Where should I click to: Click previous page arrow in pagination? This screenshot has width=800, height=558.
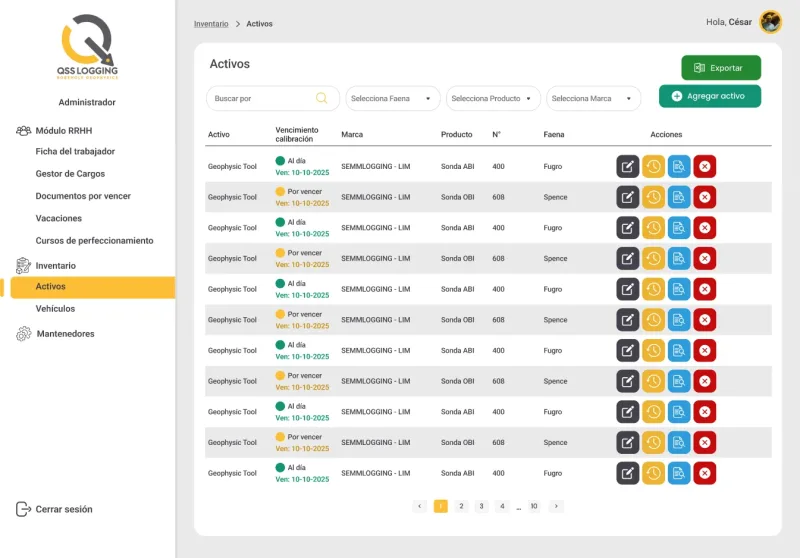click(x=419, y=506)
